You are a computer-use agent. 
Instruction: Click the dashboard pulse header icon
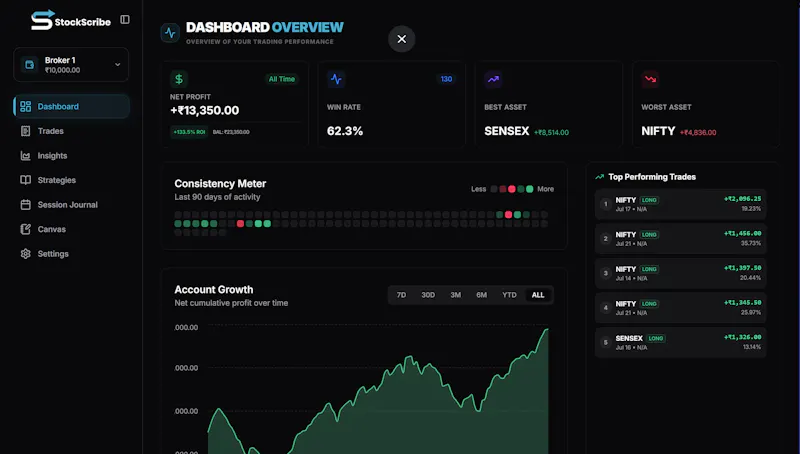pos(170,33)
